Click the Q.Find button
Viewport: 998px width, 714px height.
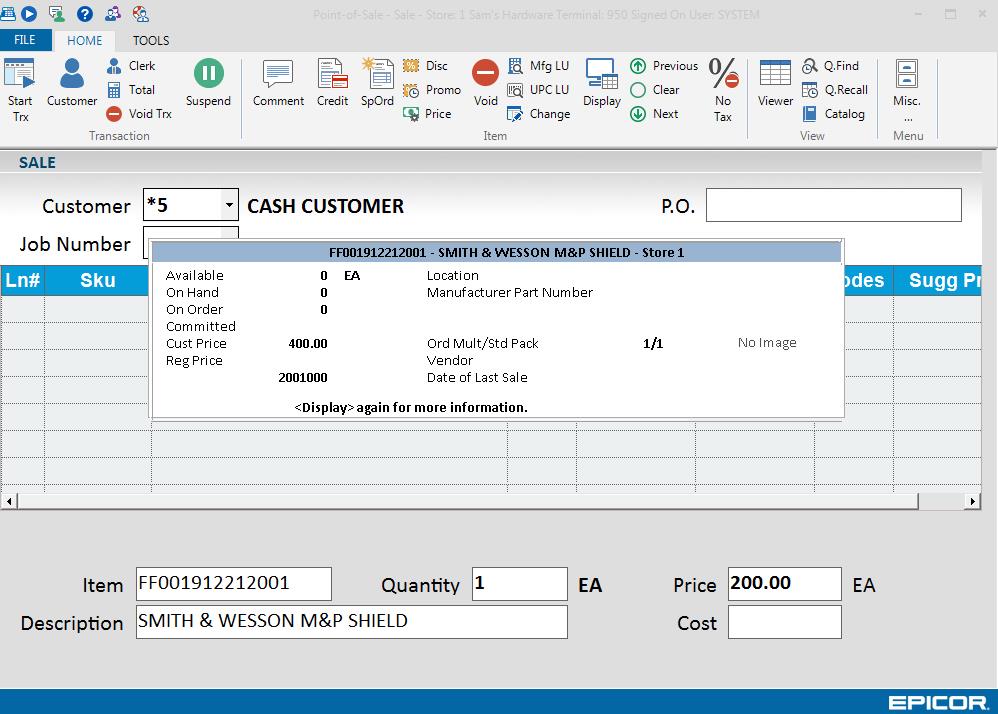[x=831, y=66]
